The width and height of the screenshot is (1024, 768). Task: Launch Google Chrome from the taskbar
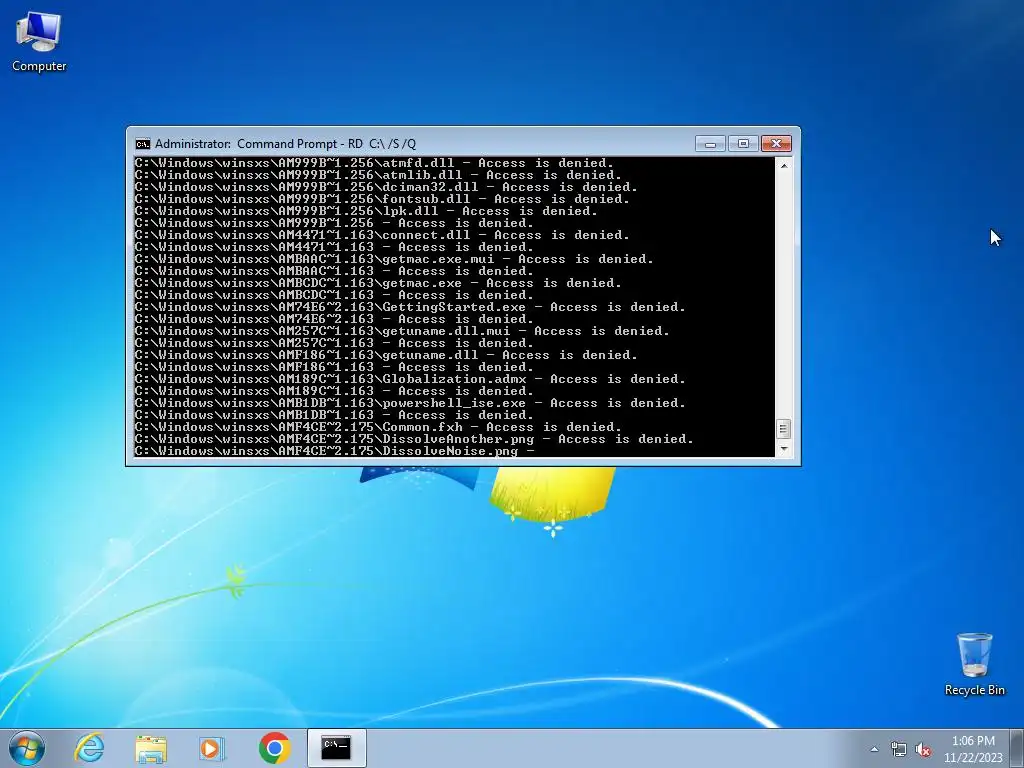point(274,748)
